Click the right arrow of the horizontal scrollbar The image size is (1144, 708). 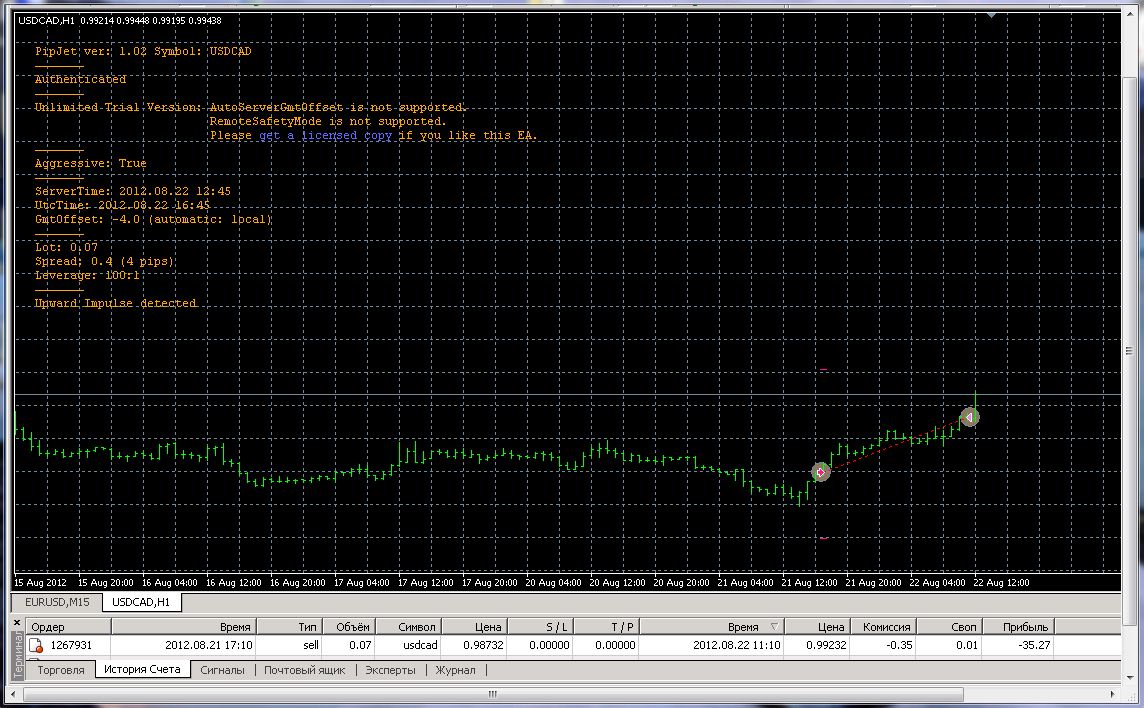pyautogui.click(x=1113, y=694)
